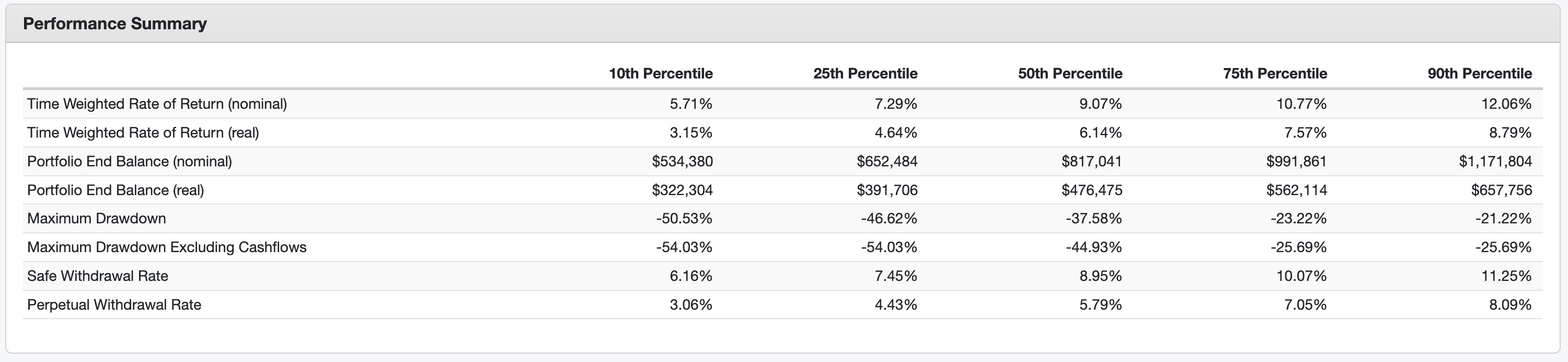
Task: Click the 25th Percentile column header
Action: click(865, 74)
